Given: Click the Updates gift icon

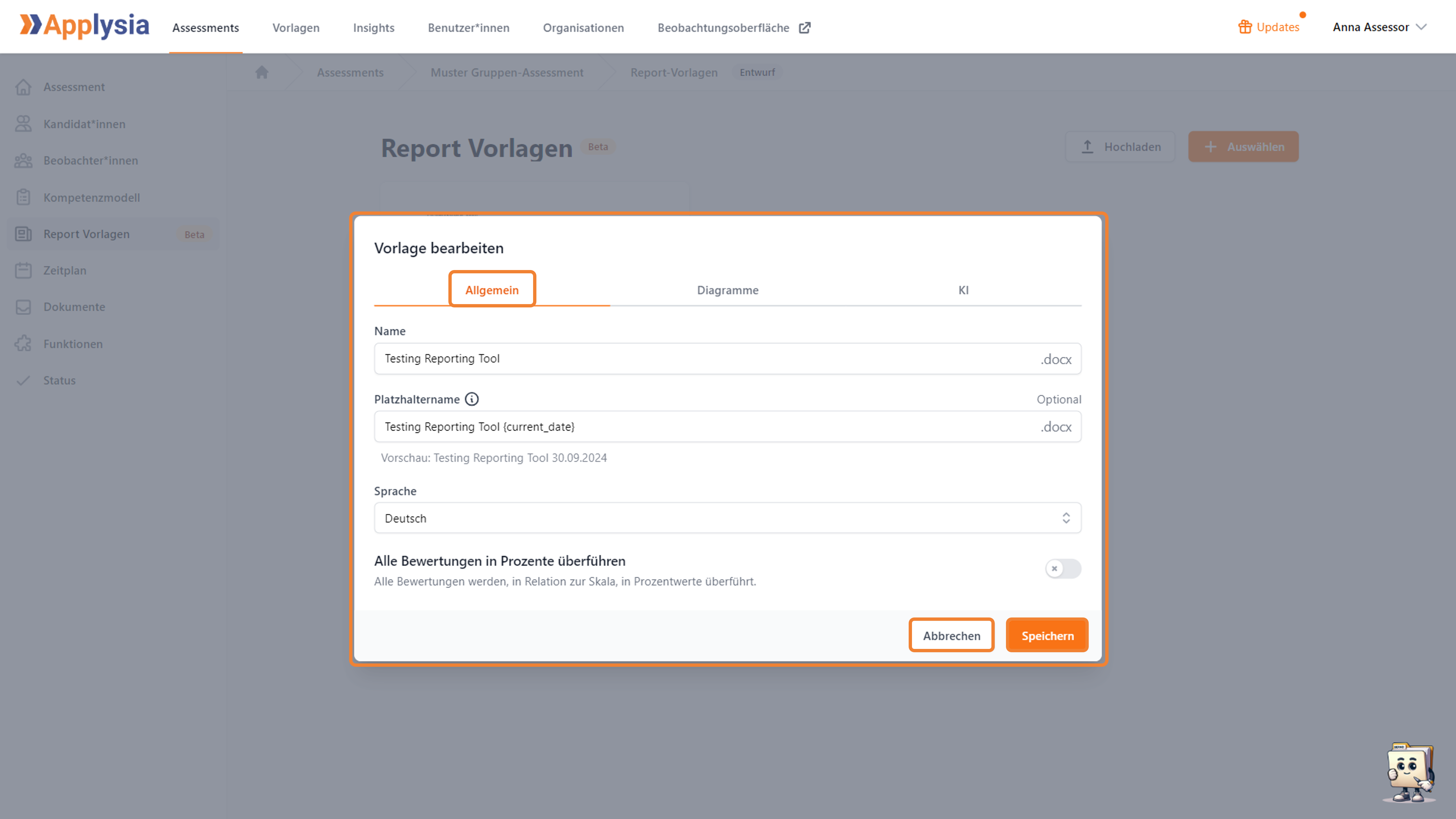Looking at the screenshot, I should tap(1245, 27).
